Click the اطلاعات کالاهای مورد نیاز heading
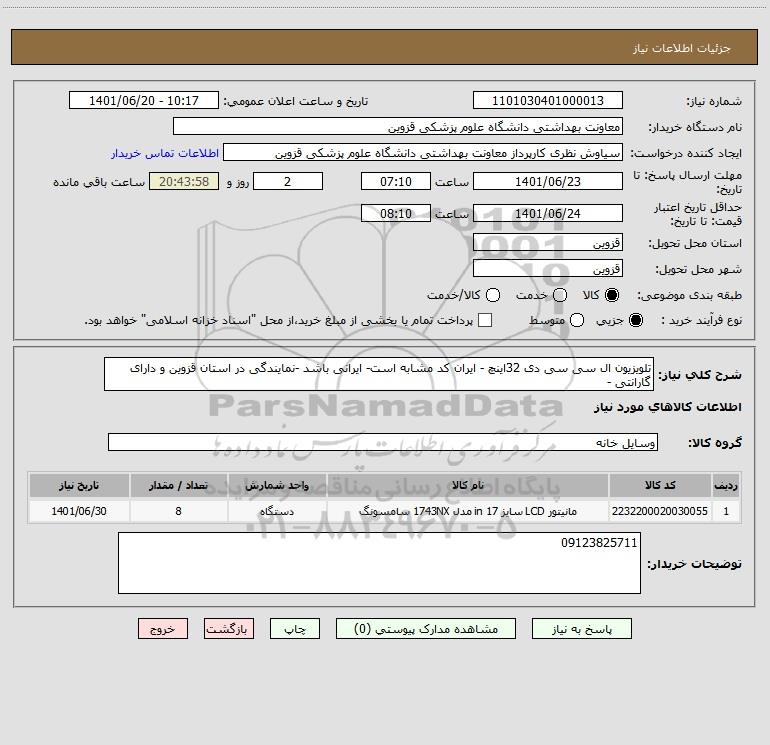Image resolution: width=770 pixels, height=745 pixels. point(668,407)
